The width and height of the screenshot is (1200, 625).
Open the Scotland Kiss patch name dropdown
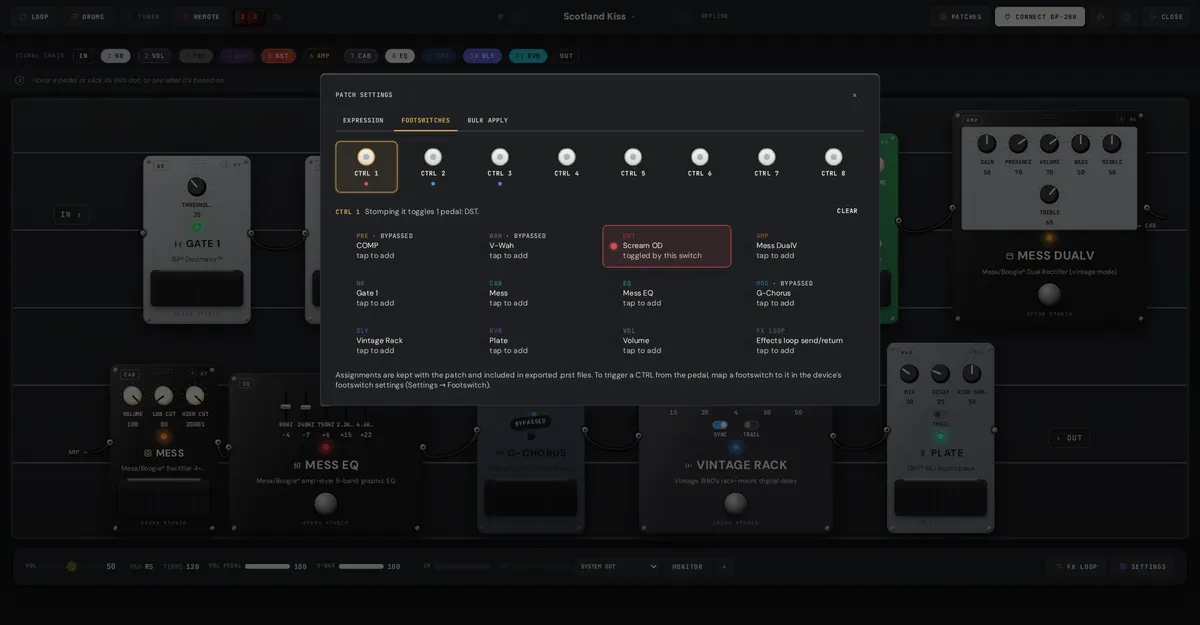point(600,17)
